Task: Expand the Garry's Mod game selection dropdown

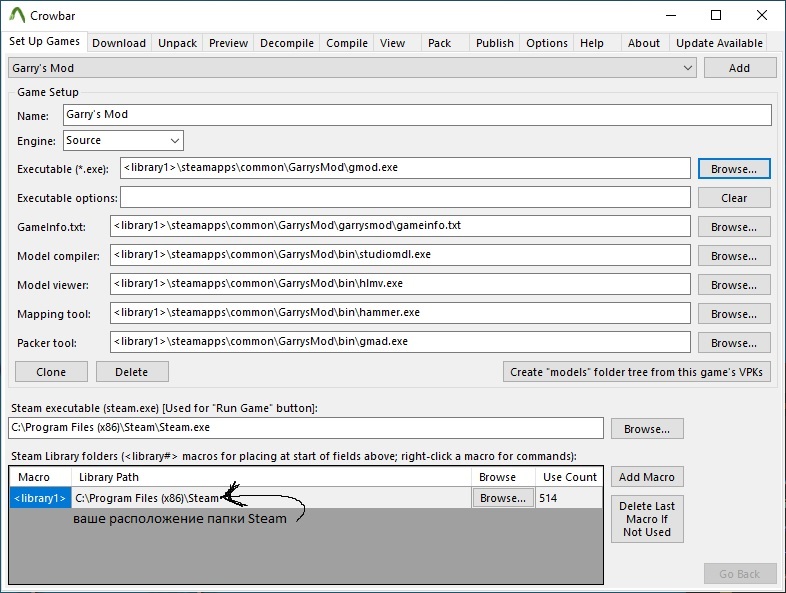Action: [352, 68]
